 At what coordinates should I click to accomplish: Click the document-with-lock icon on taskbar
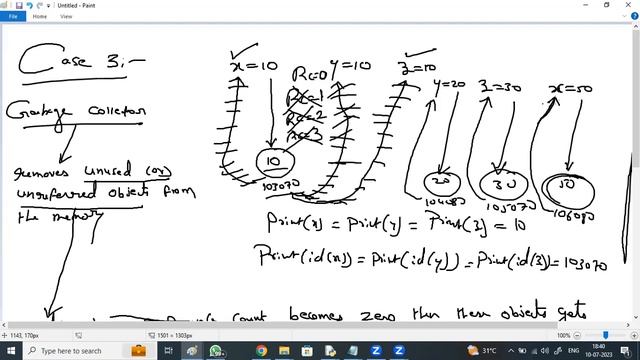point(330,351)
